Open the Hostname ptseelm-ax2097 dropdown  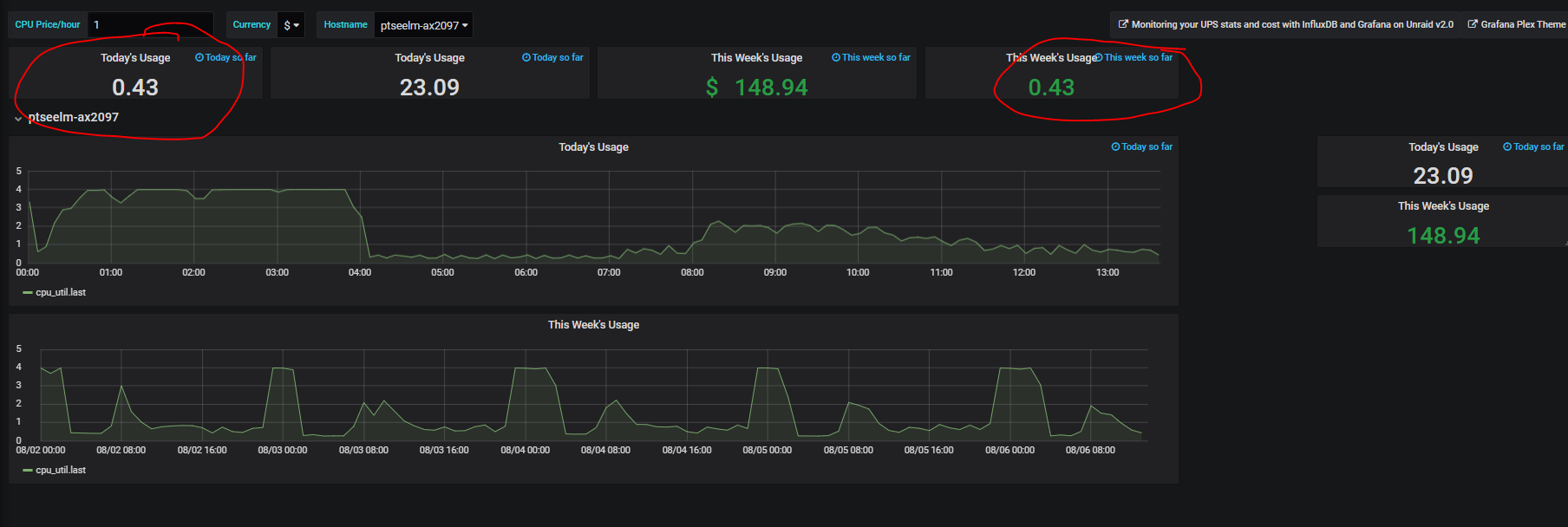click(424, 25)
